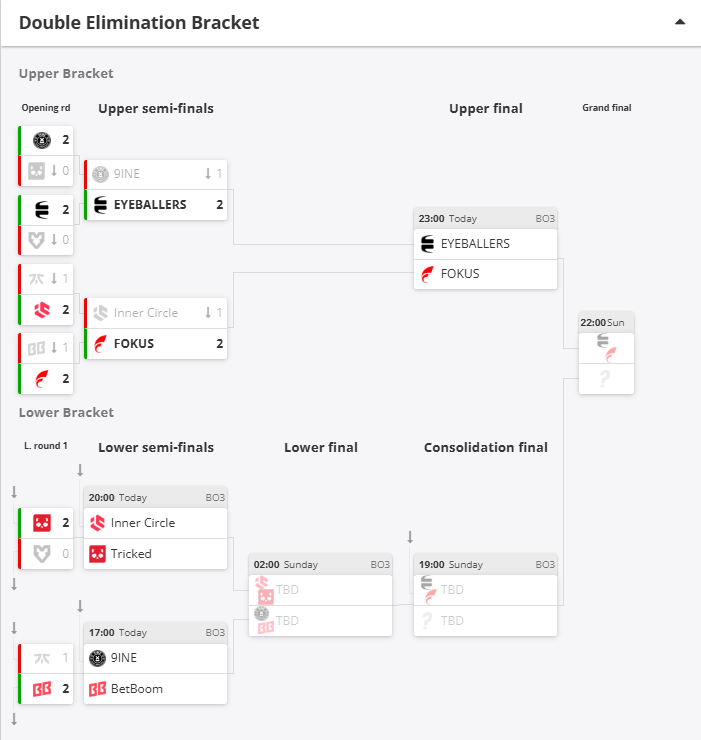Click Tricked logo in lower semi-finals

(98, 554)
